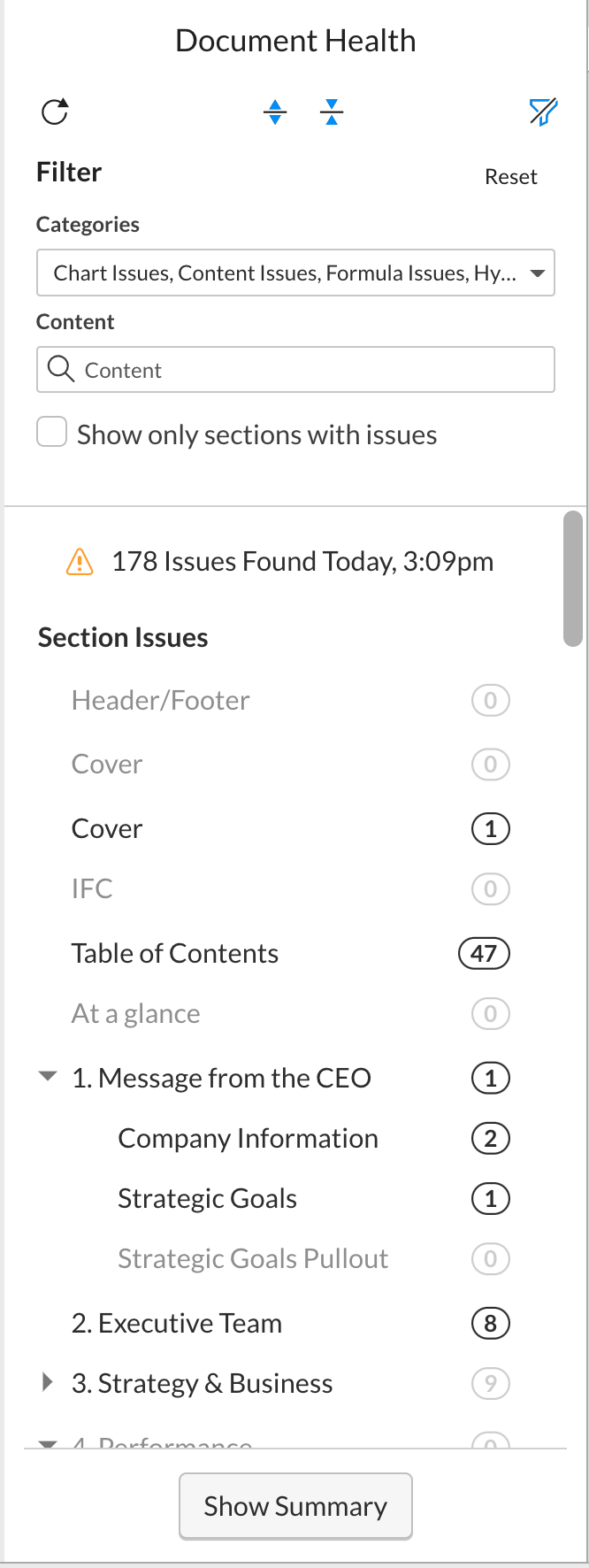The width and height of the screenshot is (589, 1568).
Task: Click into the Content search field
Action: pyautogui.click(x=295, y=369)
